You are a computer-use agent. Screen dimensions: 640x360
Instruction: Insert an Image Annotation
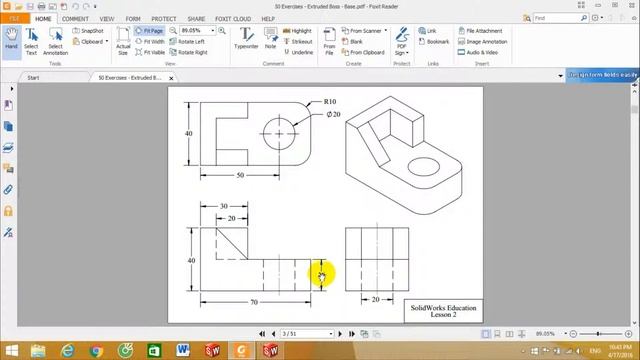pos(482,41)
